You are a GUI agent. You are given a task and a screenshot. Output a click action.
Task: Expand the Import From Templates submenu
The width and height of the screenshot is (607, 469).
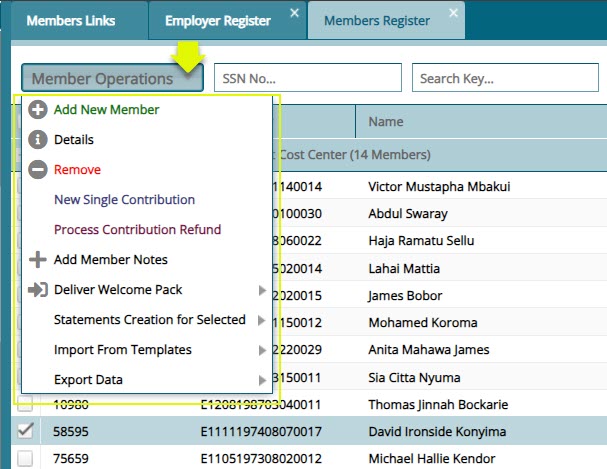tap(150, 350)
